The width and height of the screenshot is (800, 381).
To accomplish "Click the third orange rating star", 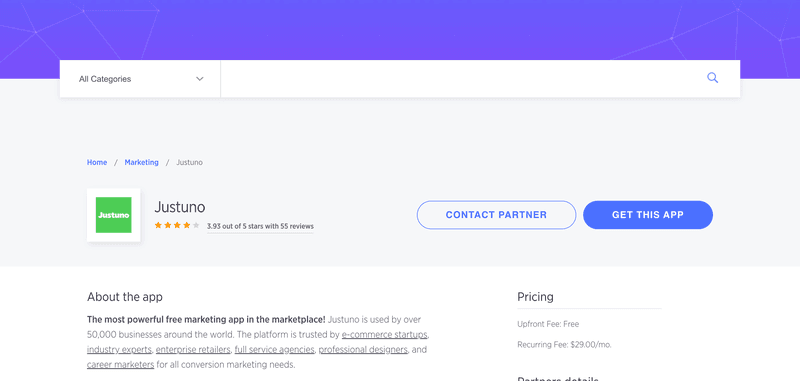I will (177, 225).
